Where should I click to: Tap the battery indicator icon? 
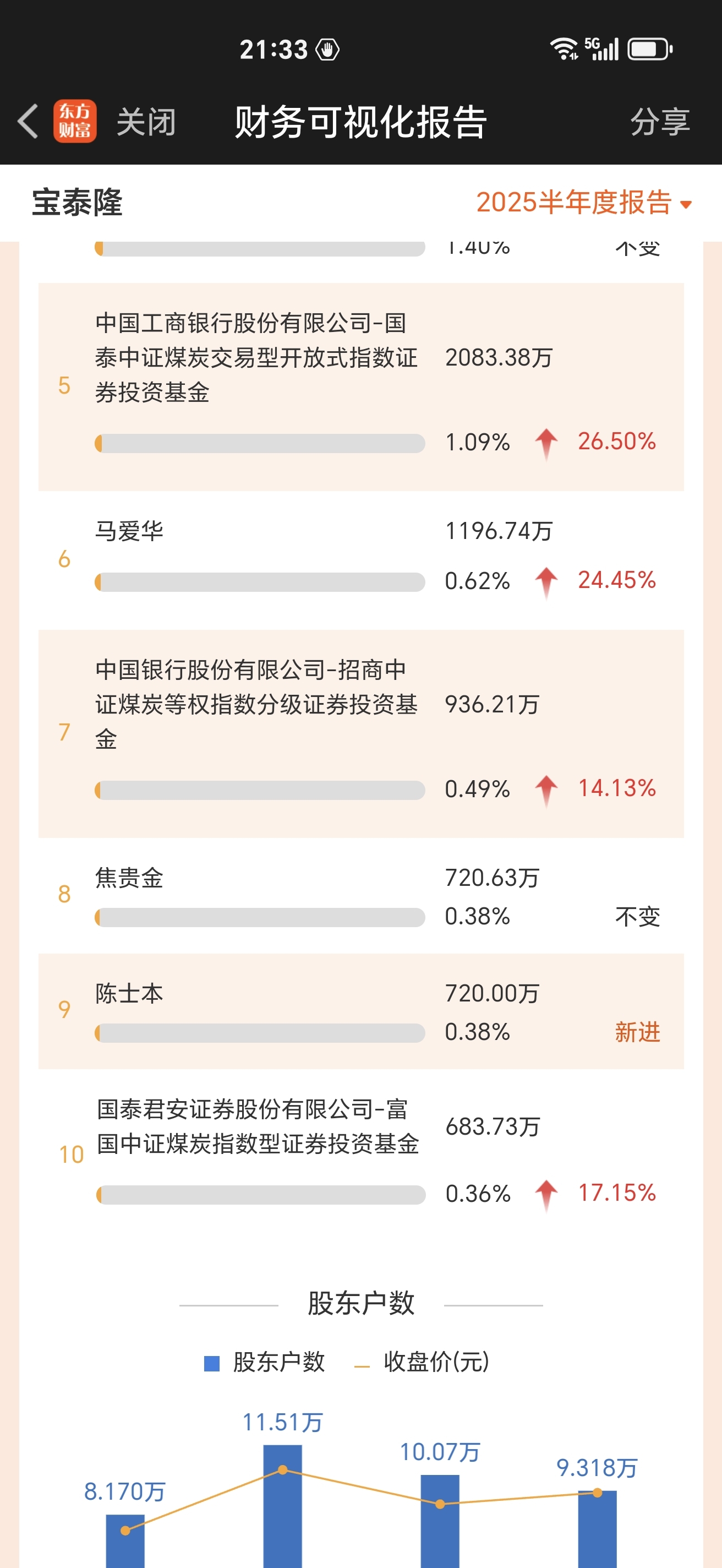pyautogui.click(x=650, y=48)
